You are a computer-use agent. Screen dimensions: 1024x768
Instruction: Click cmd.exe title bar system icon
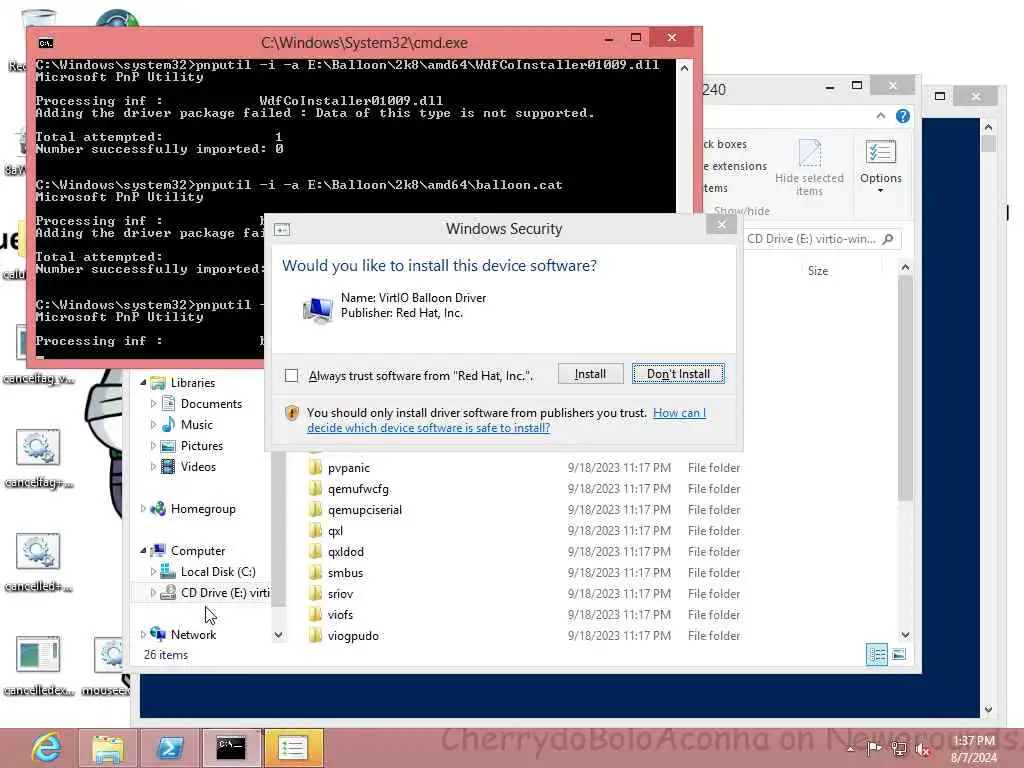point(46,43)
